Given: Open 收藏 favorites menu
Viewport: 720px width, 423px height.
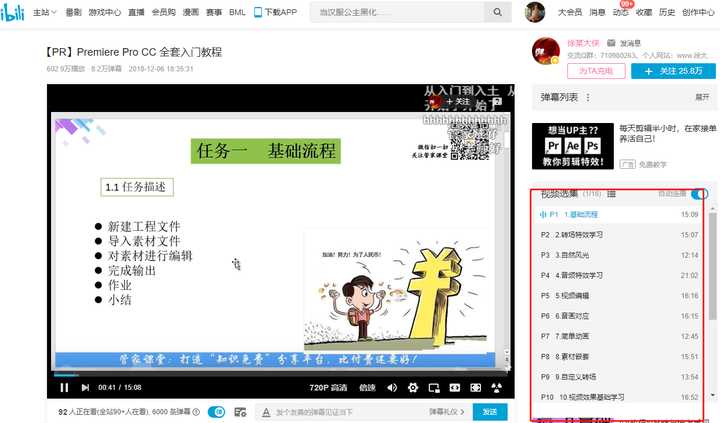Looking at the screenshot, I should (x=644, y=12).
